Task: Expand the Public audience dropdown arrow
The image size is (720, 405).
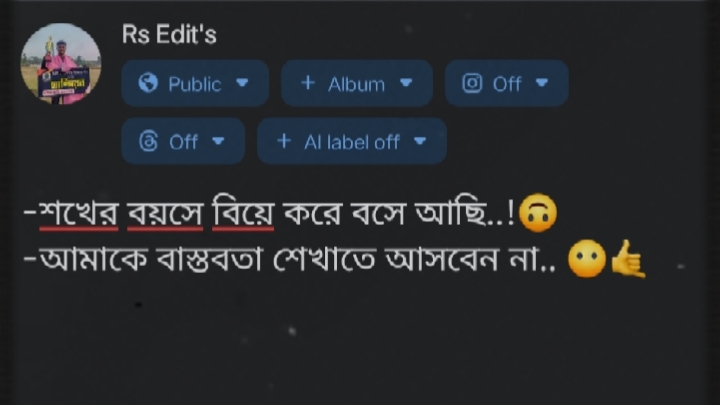Action: (x=242, y=83)
